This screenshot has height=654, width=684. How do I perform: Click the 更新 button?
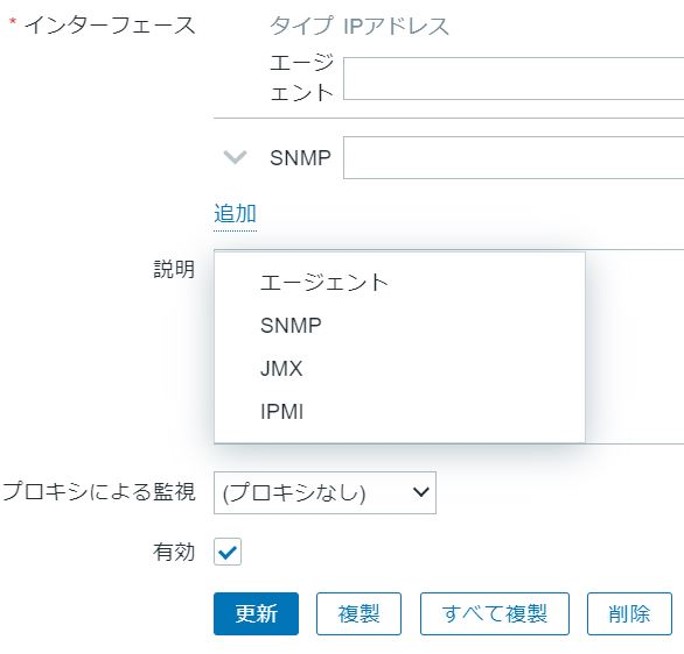(256, 613)
